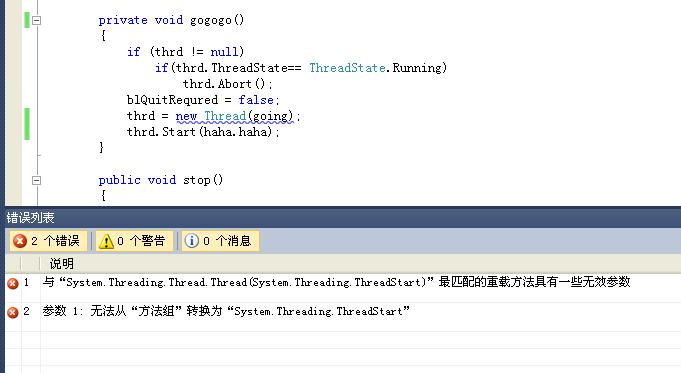Collapse the stop method outline
681x373 pixels.
tap(36, 180)
